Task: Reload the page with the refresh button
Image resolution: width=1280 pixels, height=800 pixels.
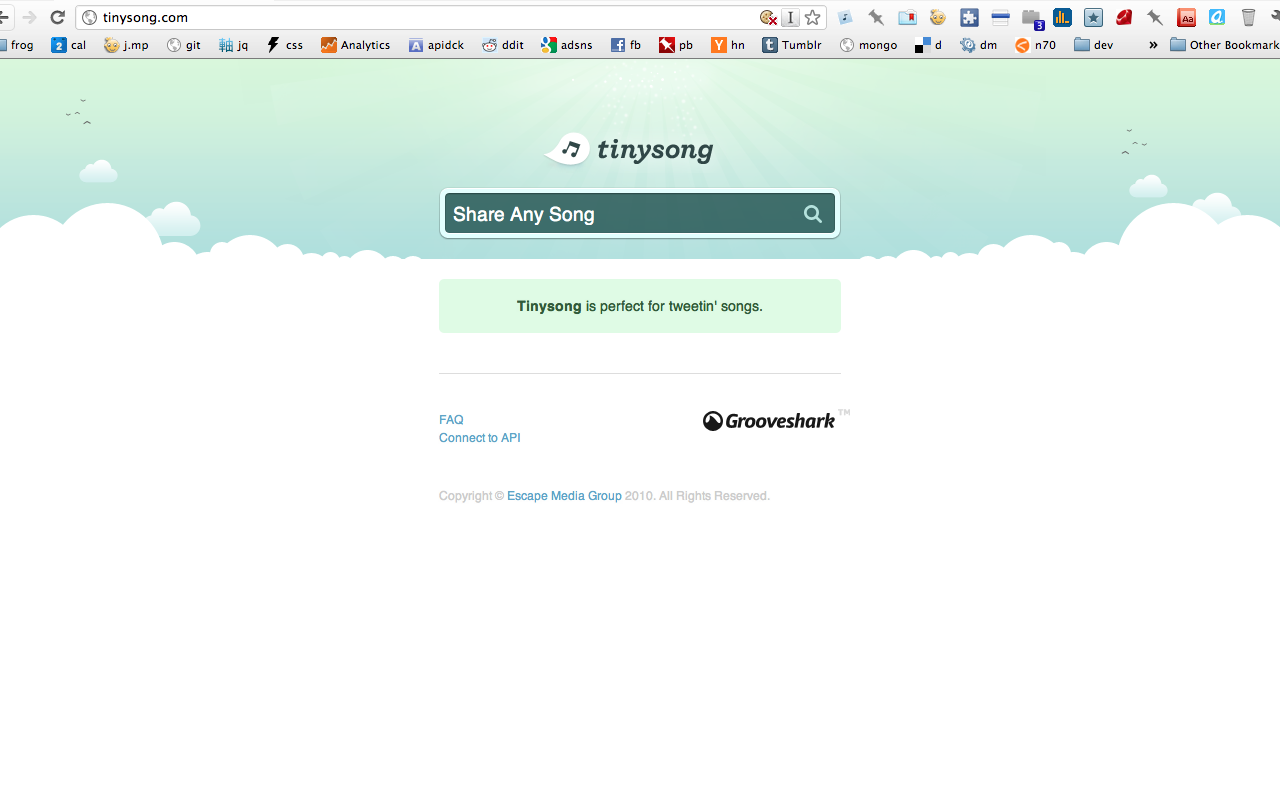Action: [x=57, y=17]
